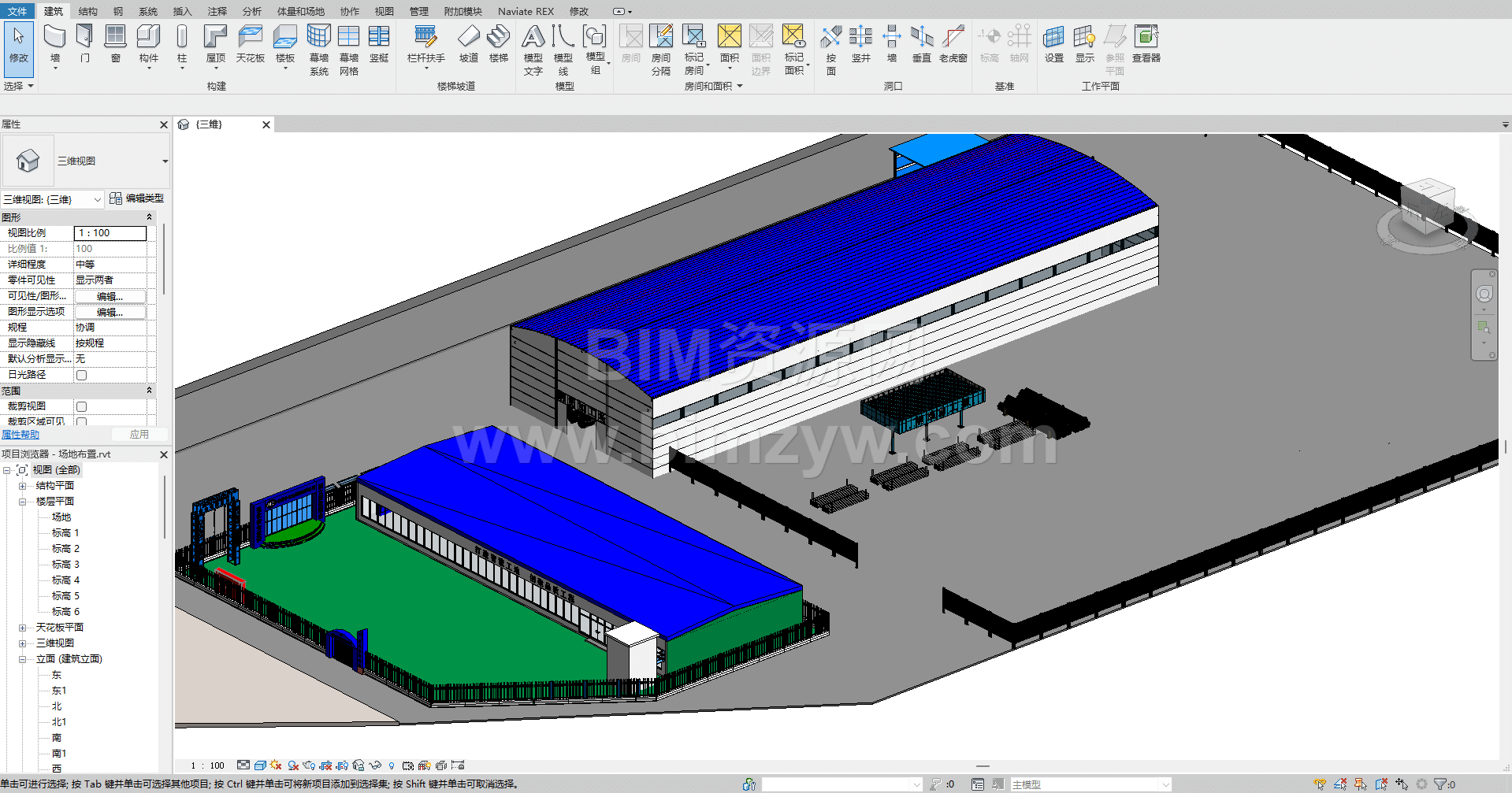Screen dimensions: 1512x793
Task: Expand the 天花板平面 tree node
Action: pyautogui.click(x=22, y=628)
